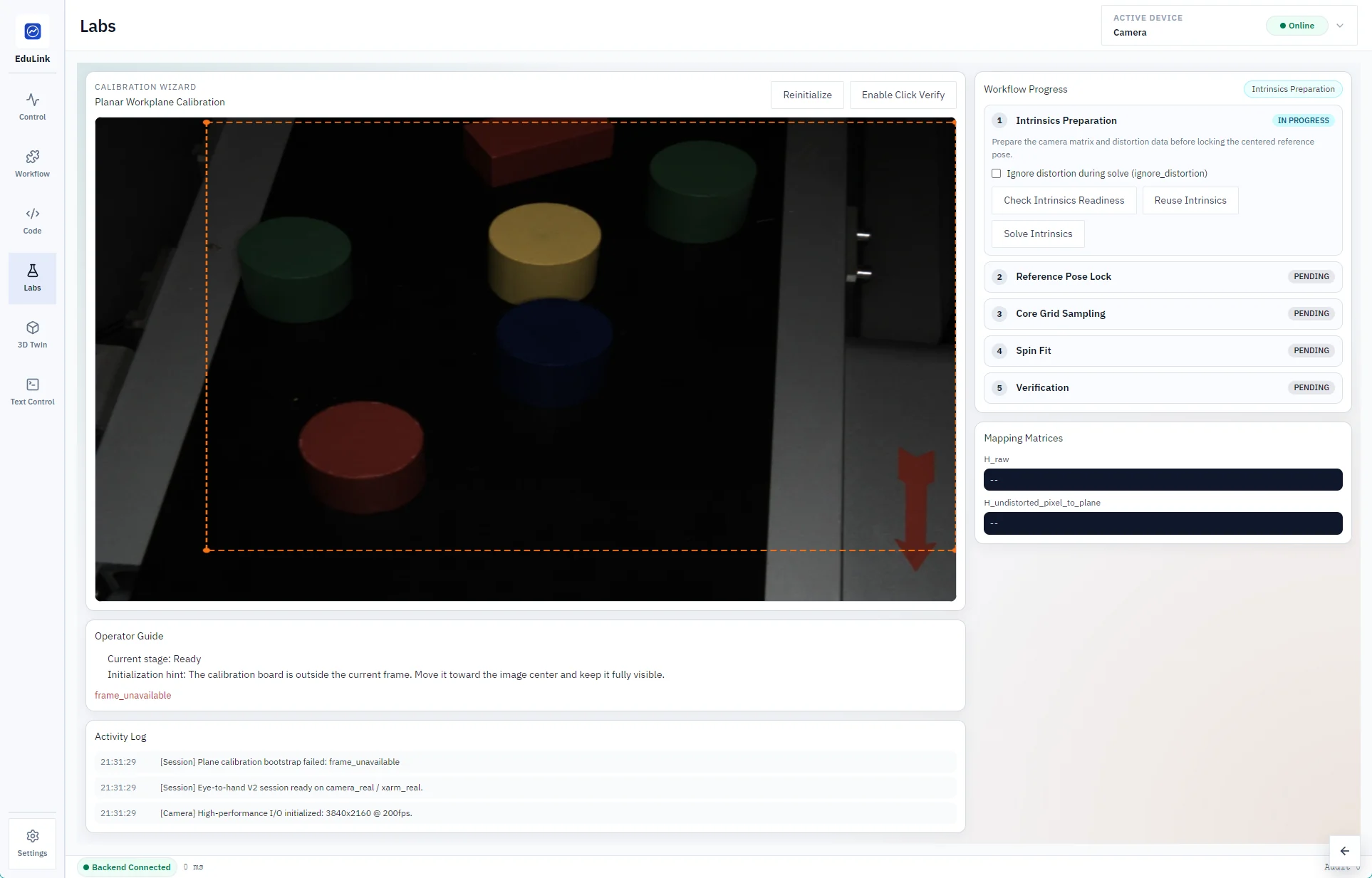
Task: Click the 0 ms latency readout
Action: click(193, 867)
